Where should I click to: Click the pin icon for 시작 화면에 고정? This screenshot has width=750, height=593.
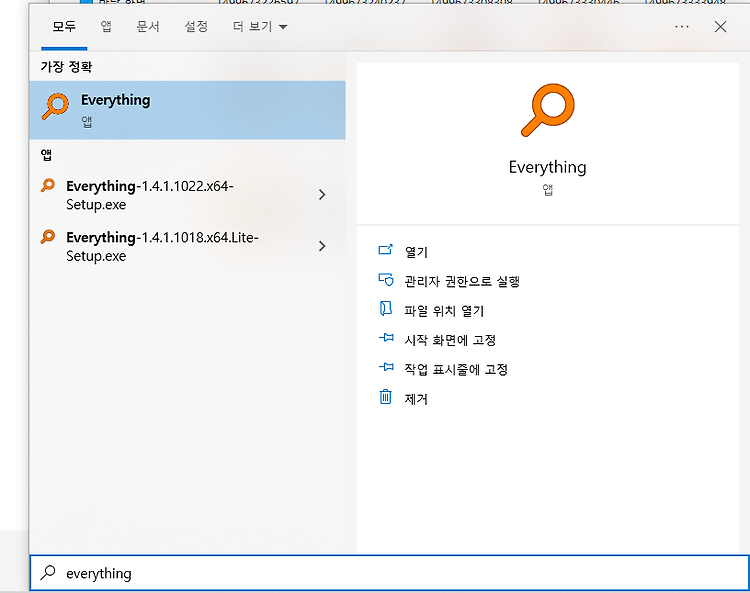click(x=386, y=338)
